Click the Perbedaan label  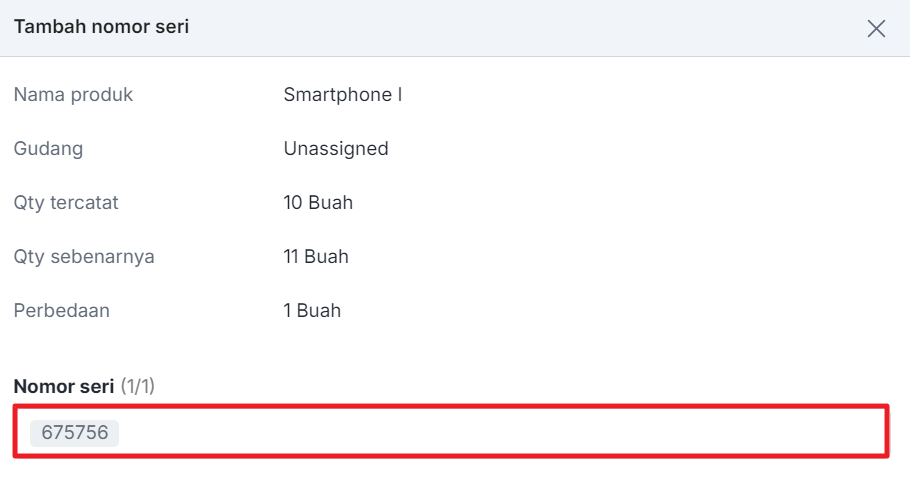[62, 311]
